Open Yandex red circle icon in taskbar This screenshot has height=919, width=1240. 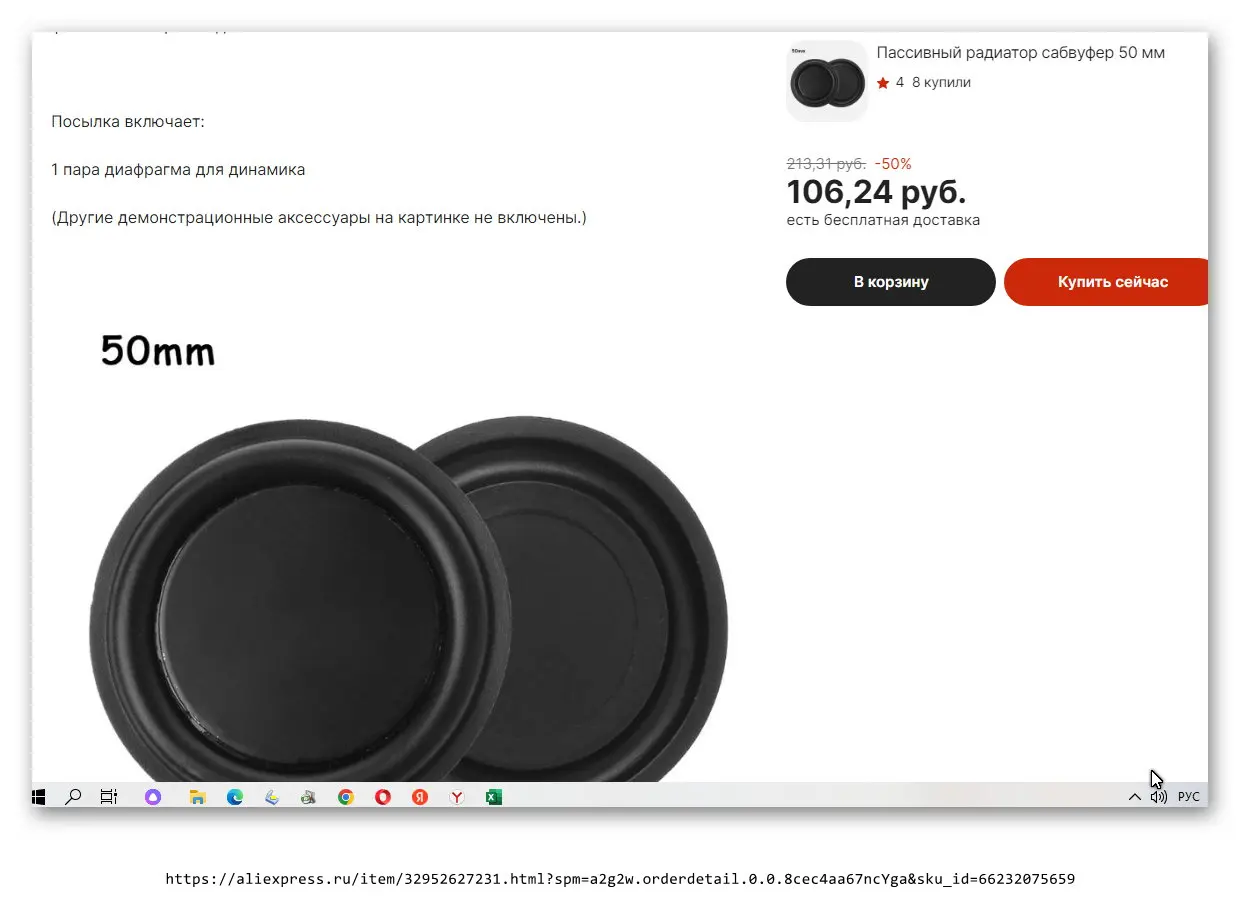420,797
